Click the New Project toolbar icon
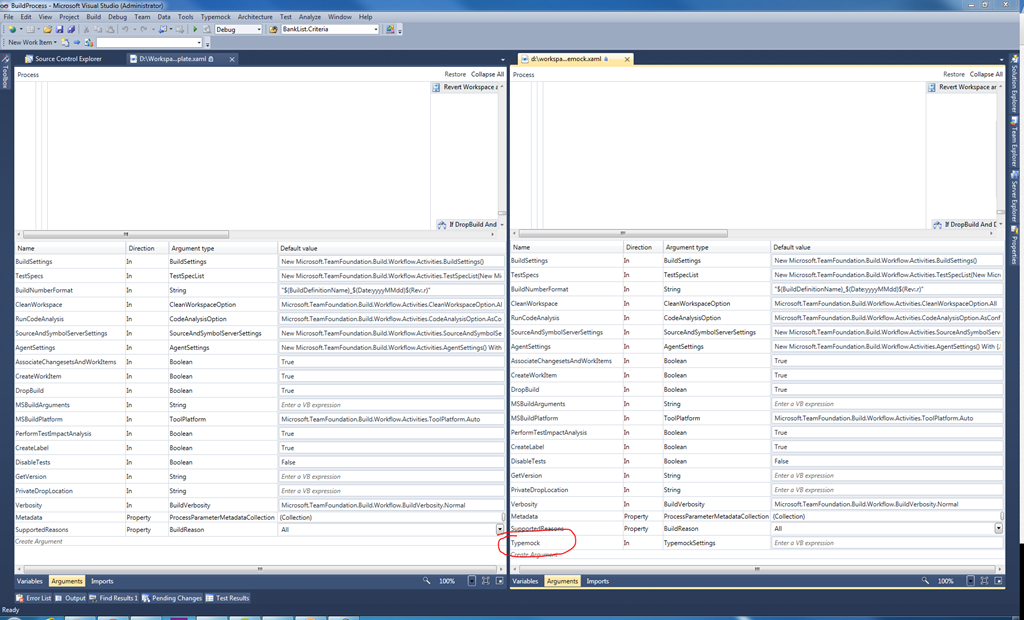This screenshot has height=620, width=1024. point(12,29)
